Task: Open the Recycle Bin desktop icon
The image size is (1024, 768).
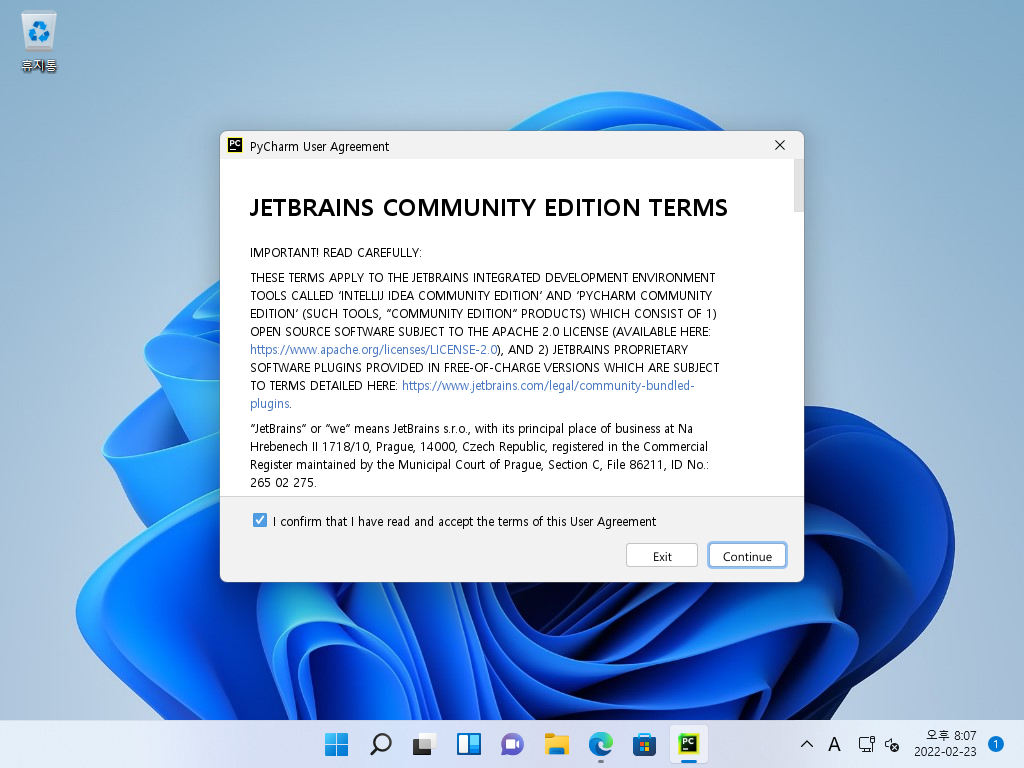Action: coord(39,42)
